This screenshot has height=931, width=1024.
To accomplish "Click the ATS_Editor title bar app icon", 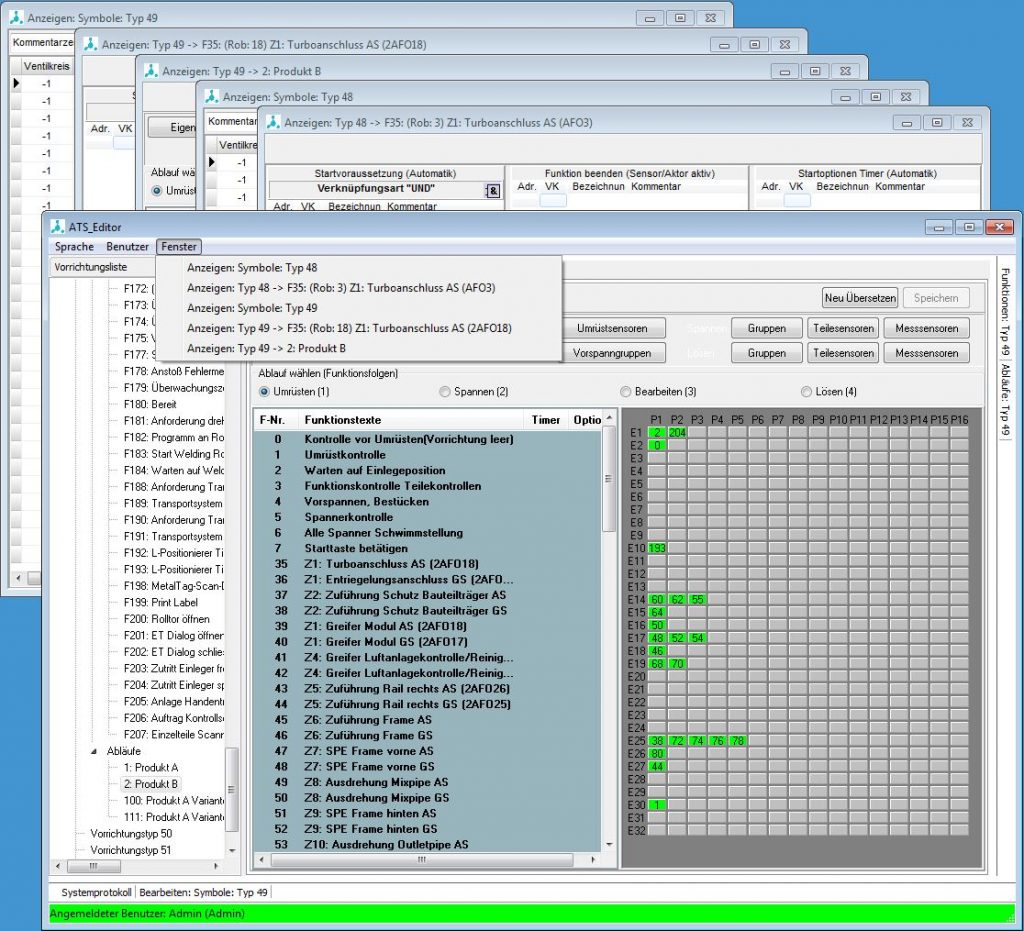I will click(58, 226).
